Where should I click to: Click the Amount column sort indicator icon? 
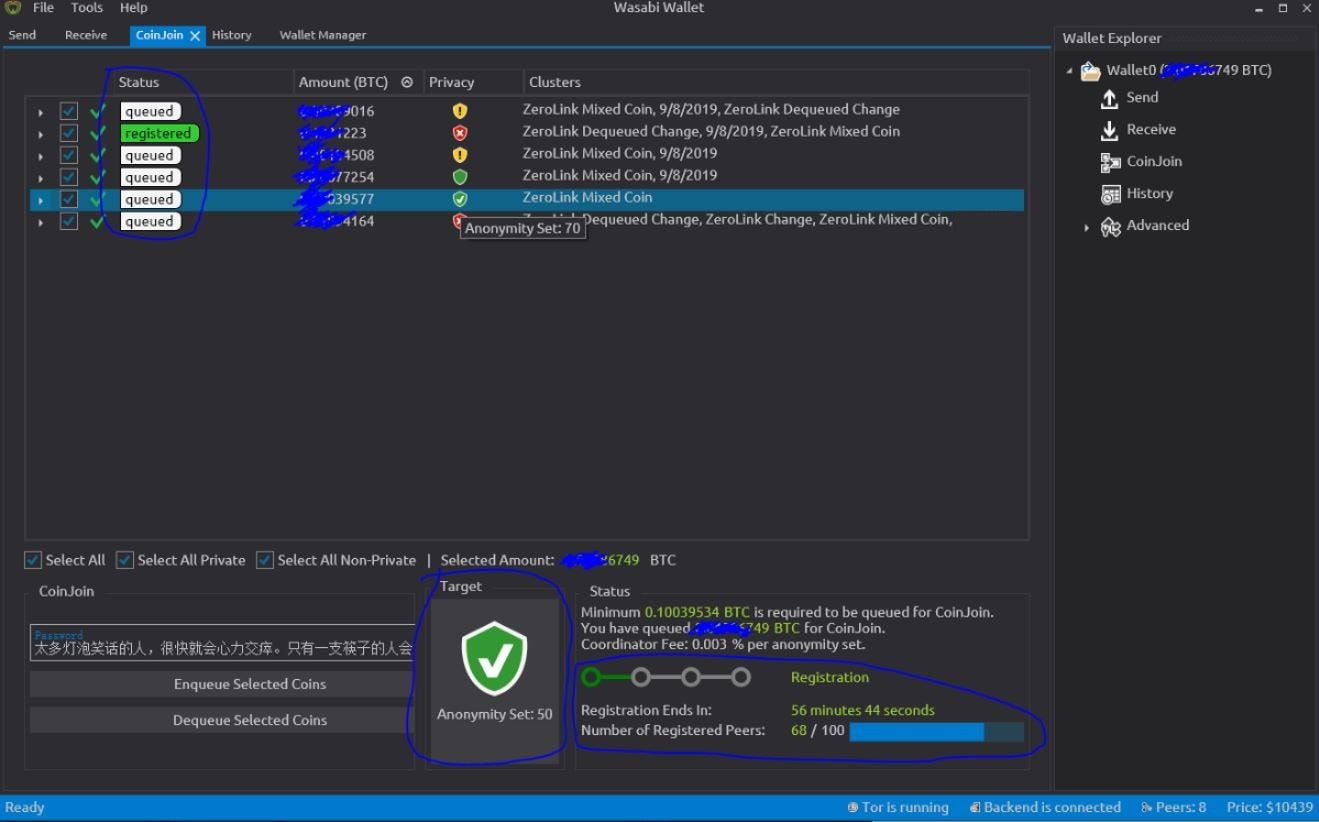407,82
